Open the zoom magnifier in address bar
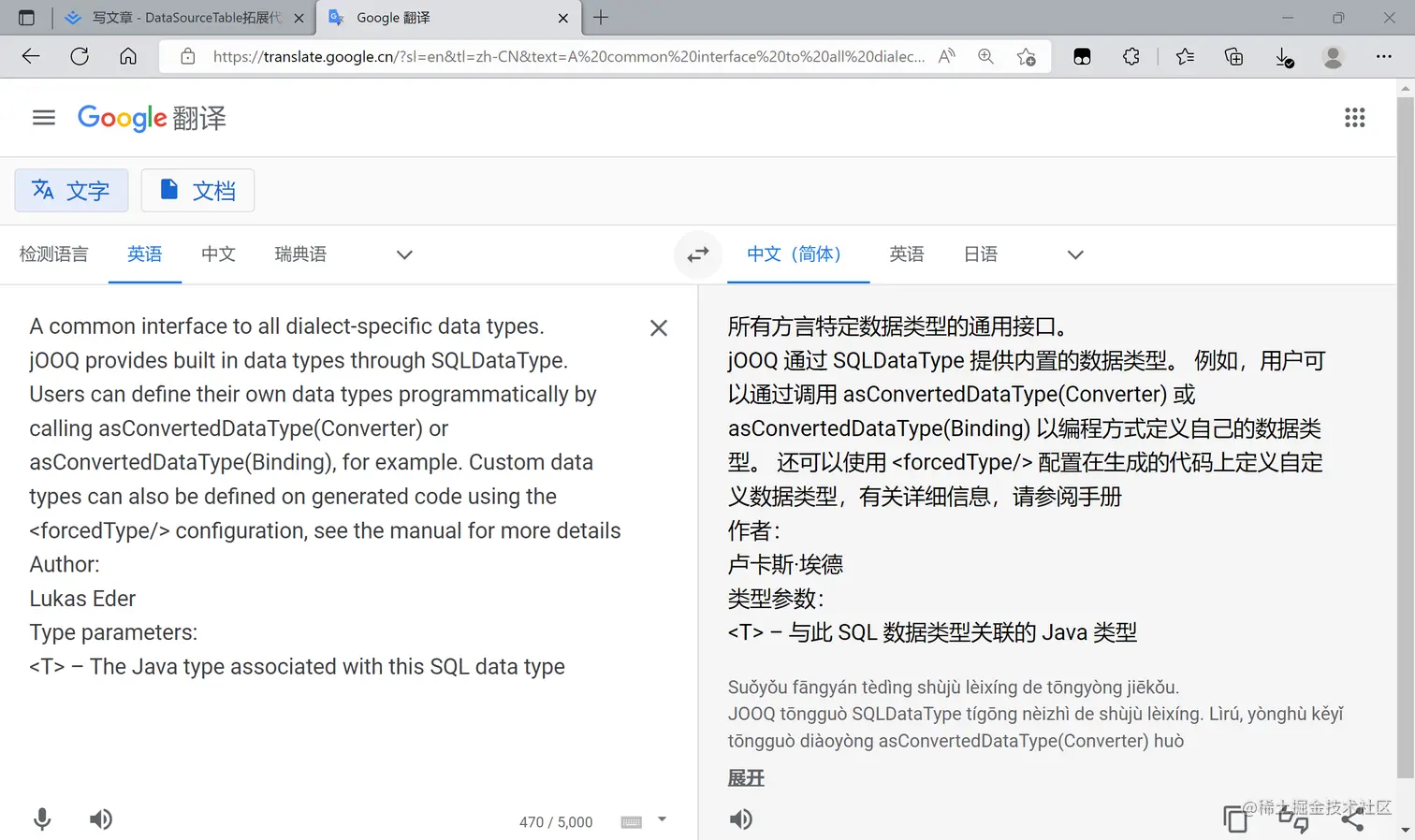The image size is (1415, 840). pos(985,56)
